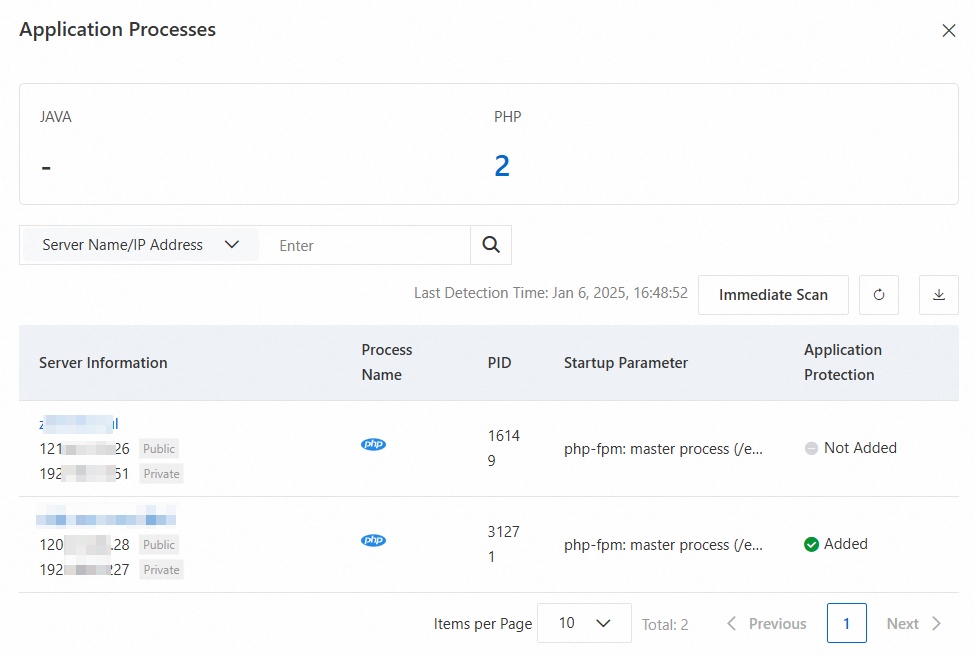This screenshot has height=657, width=975.
Task: Click Process Name column header
Action: click(387, 362)
